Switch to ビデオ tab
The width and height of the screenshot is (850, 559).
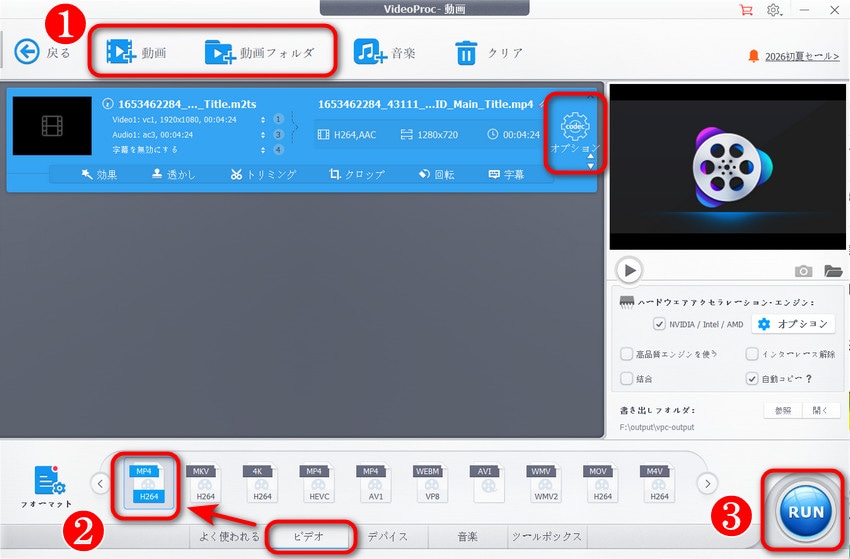point(309,537)
